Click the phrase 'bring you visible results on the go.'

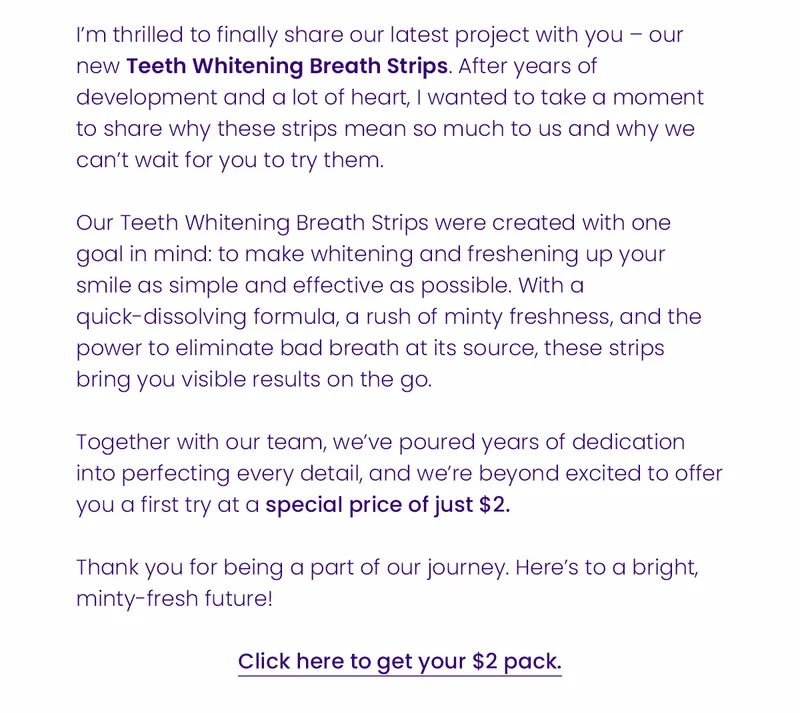tap(254, 380)
